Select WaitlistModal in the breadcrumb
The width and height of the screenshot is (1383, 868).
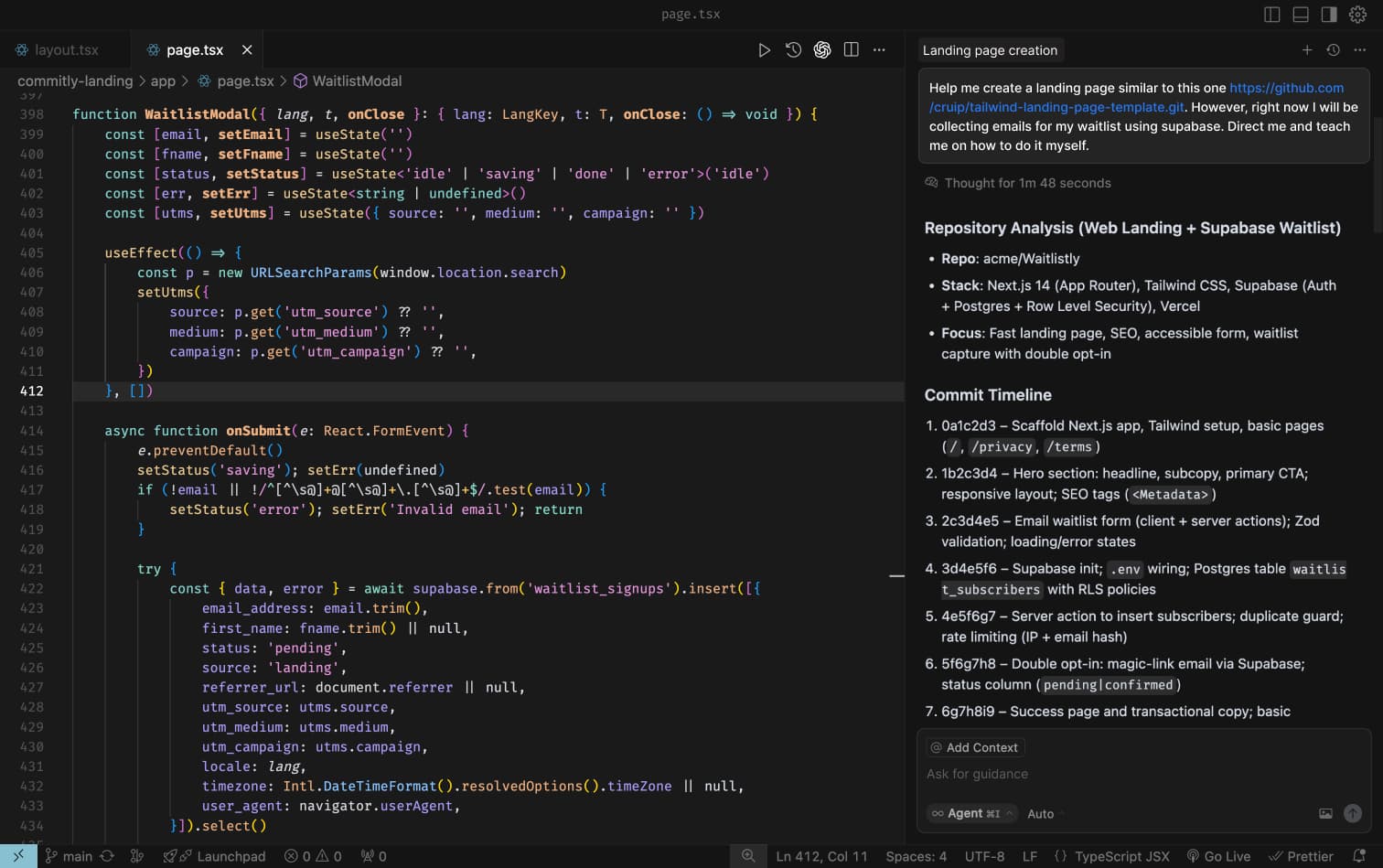pos(357,81)
